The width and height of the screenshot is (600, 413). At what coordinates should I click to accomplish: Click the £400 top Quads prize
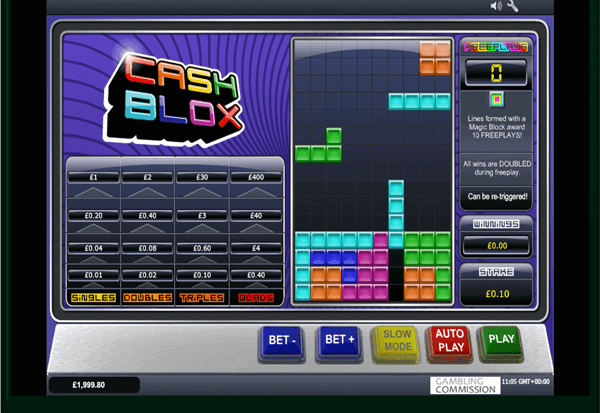pyautogui.click(x=256, y=177)
